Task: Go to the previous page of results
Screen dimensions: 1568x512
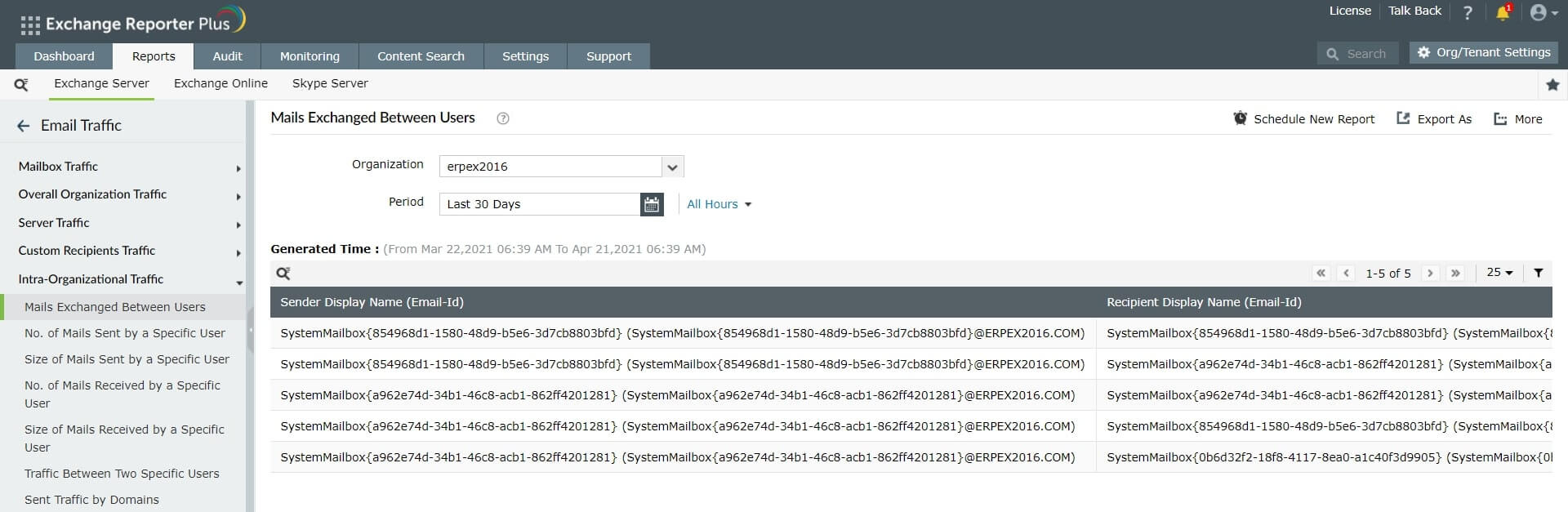Action: point(1347,273)
